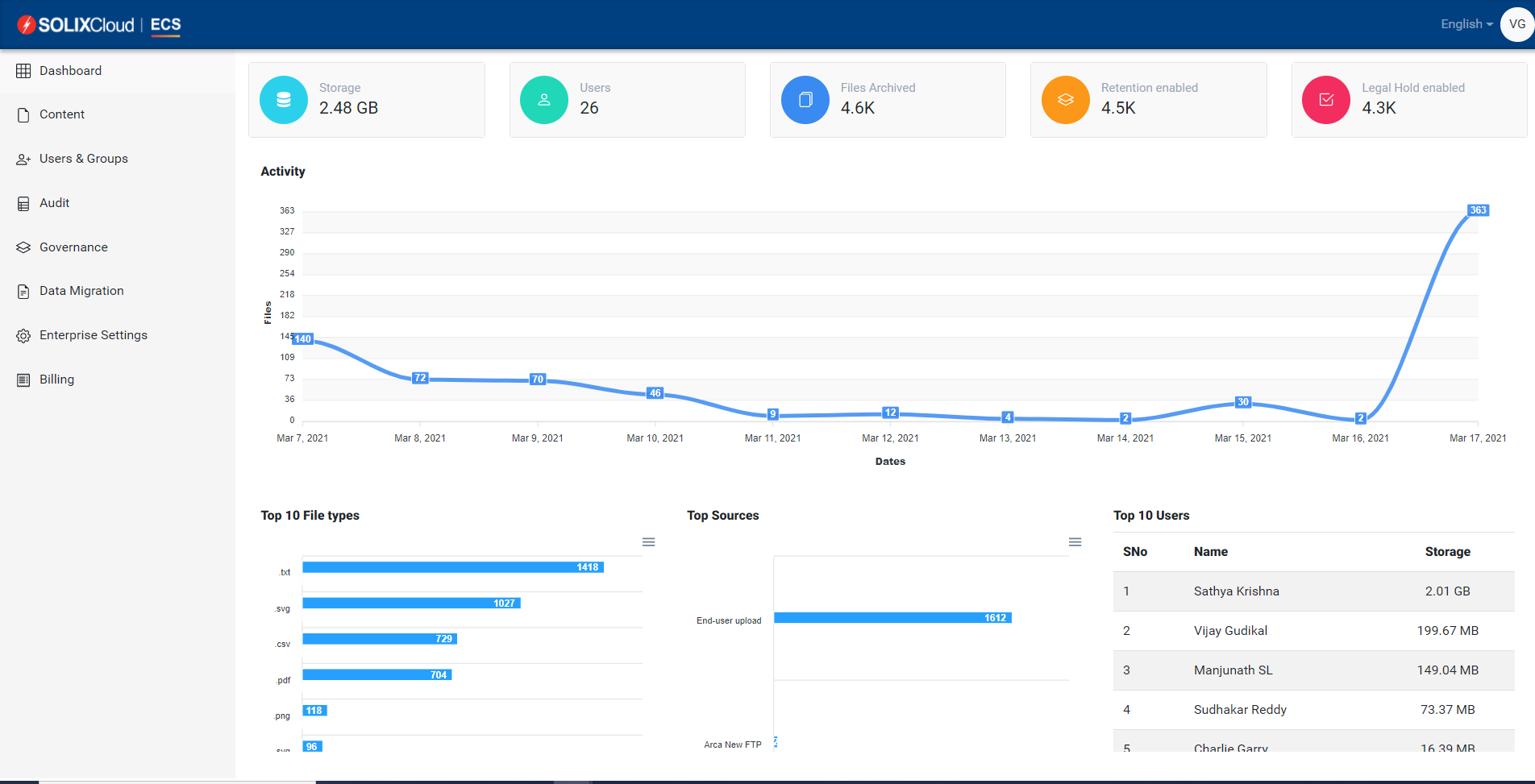Open the Top 10 File types chart menu
1535x784 pixels.
(x=648, y=541)
